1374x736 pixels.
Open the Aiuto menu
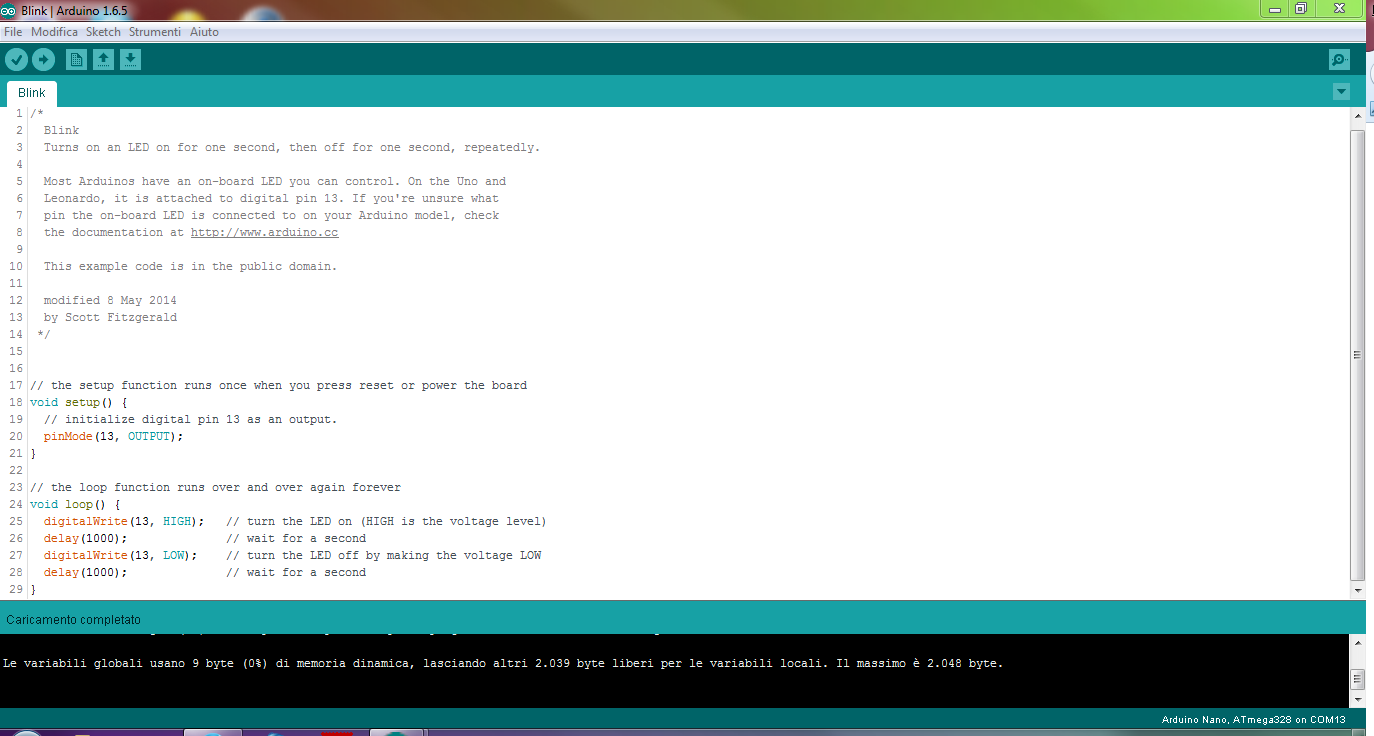click(204, 32)
